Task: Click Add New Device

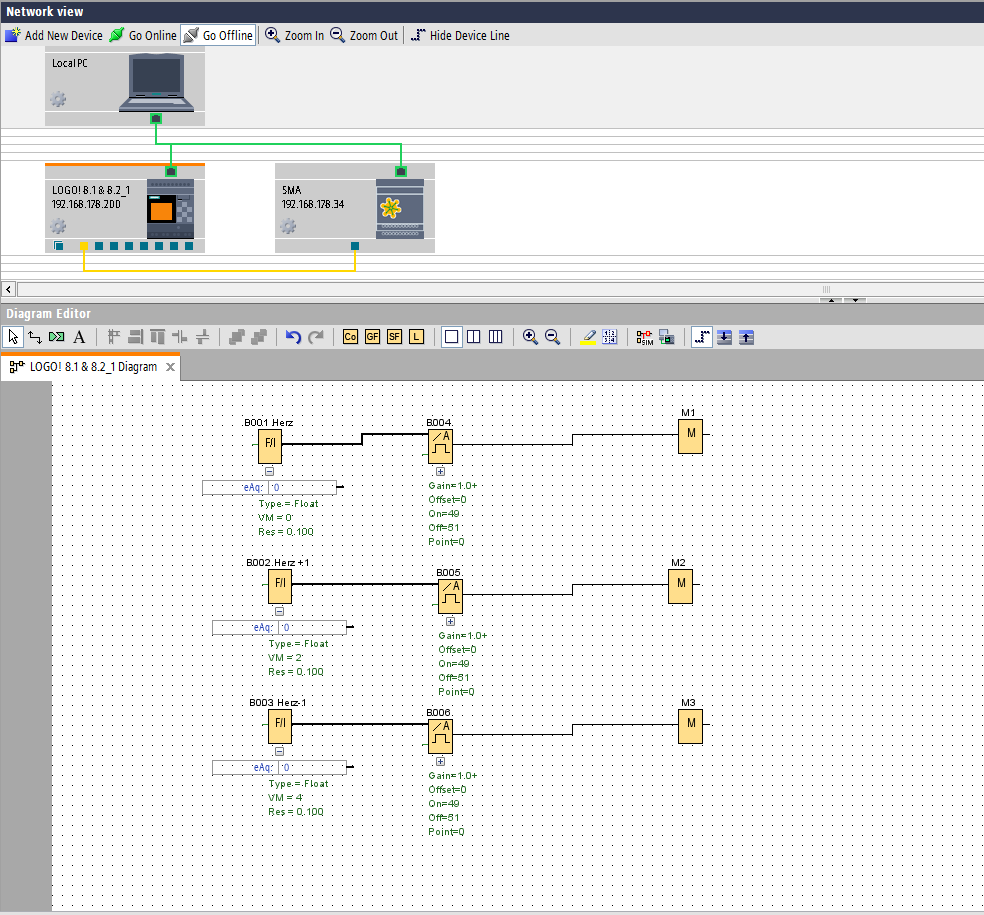Action: pyautogui.click(x=54, y=35)
